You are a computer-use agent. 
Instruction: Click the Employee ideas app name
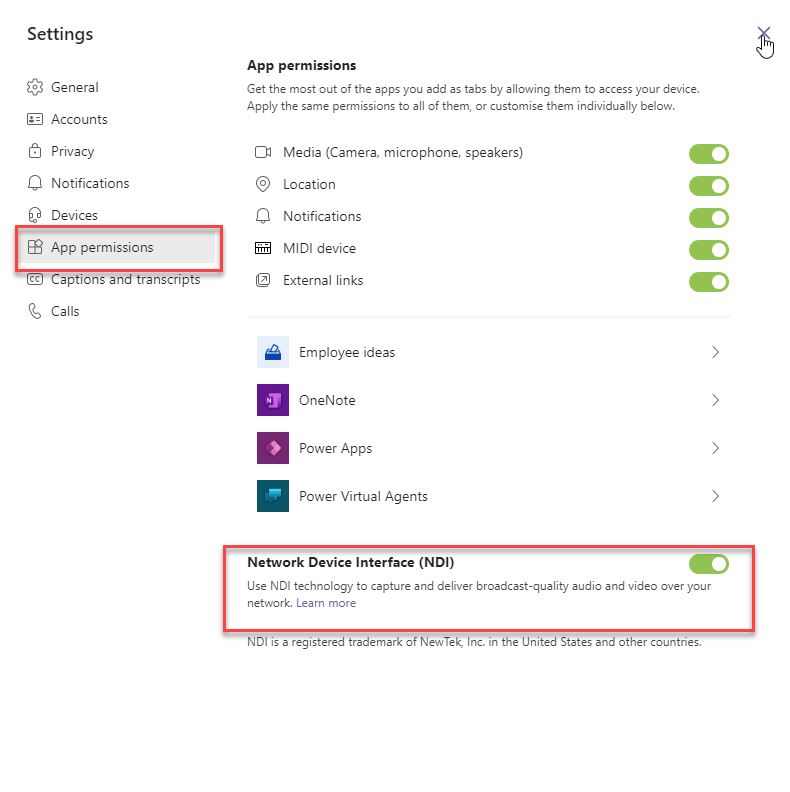point(347,352)
